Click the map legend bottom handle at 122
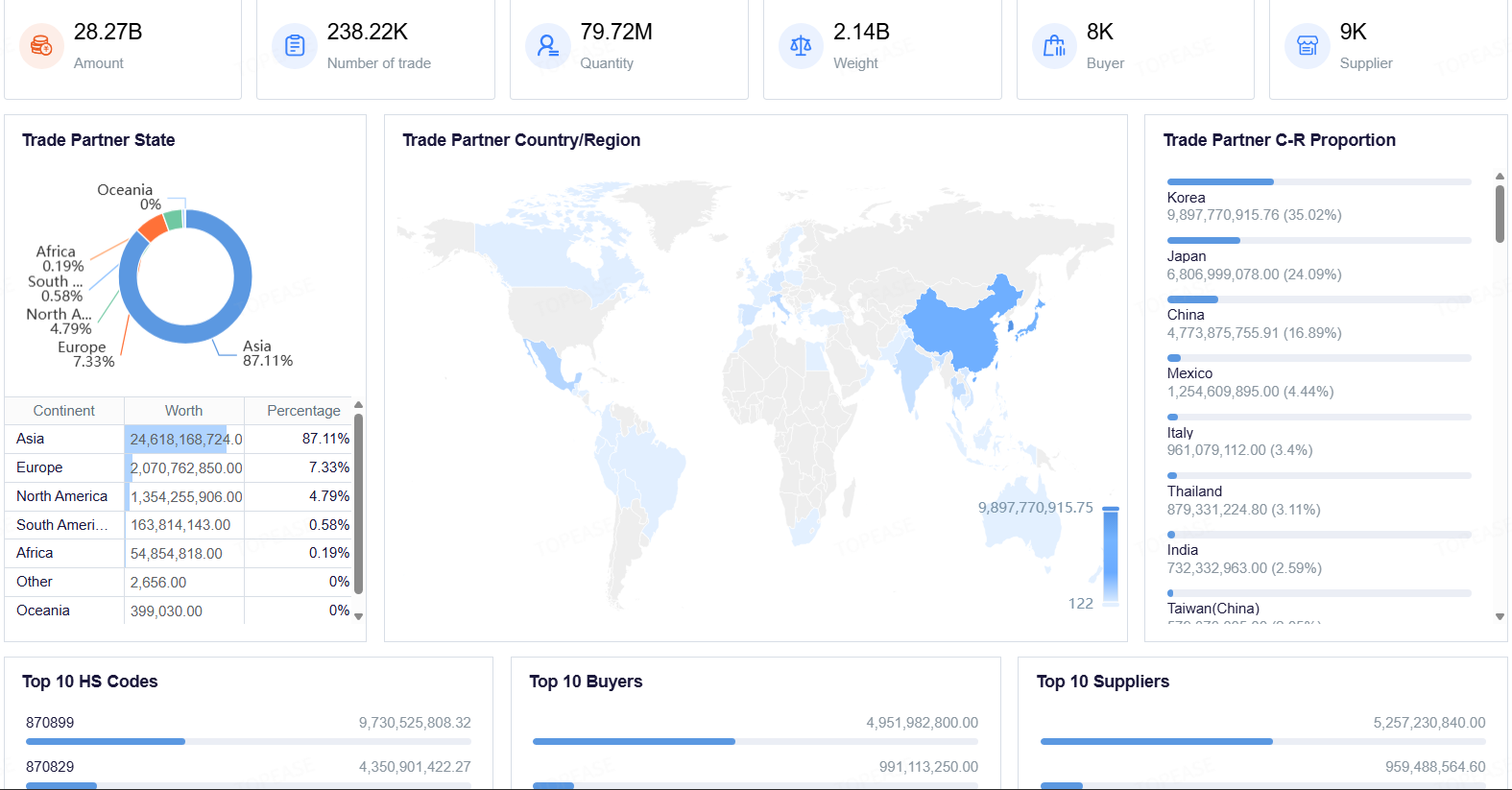Image resolution: width=1512 pixels, height=790 pixels. click(x=1111, y=603)
